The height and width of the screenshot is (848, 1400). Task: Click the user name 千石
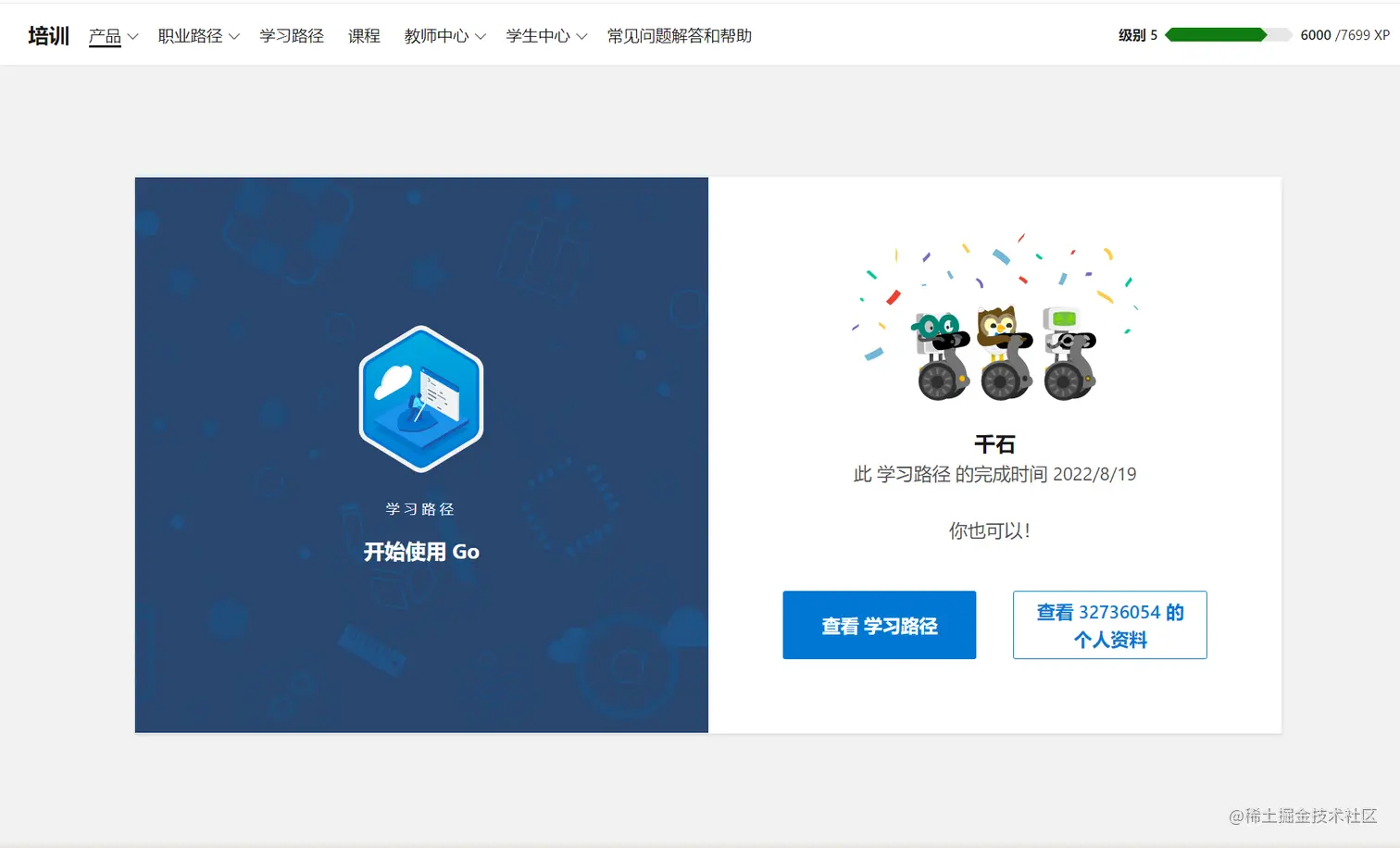click(x=995, y=444)
